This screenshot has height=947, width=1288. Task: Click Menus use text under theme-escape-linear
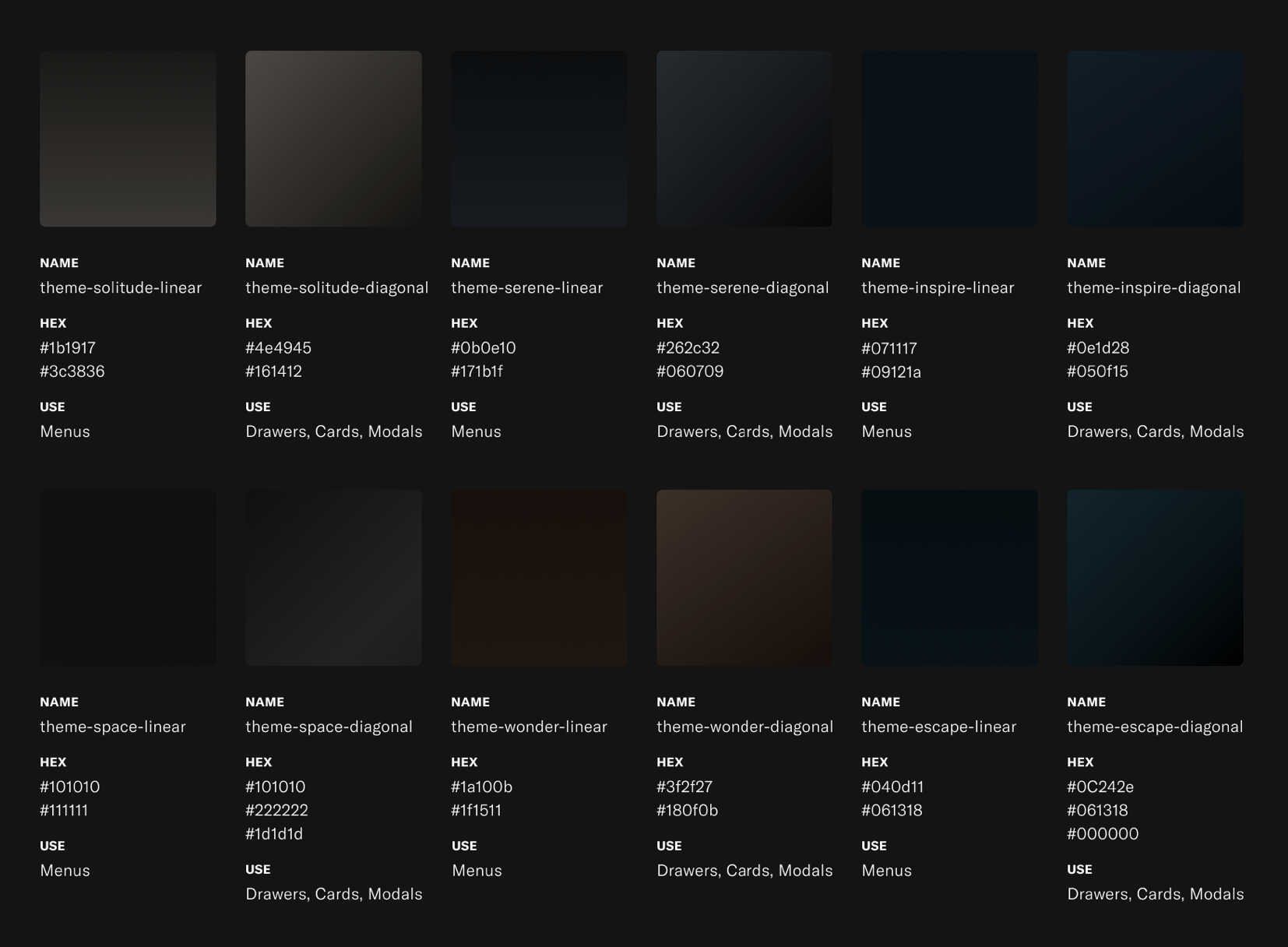point(886,870)
